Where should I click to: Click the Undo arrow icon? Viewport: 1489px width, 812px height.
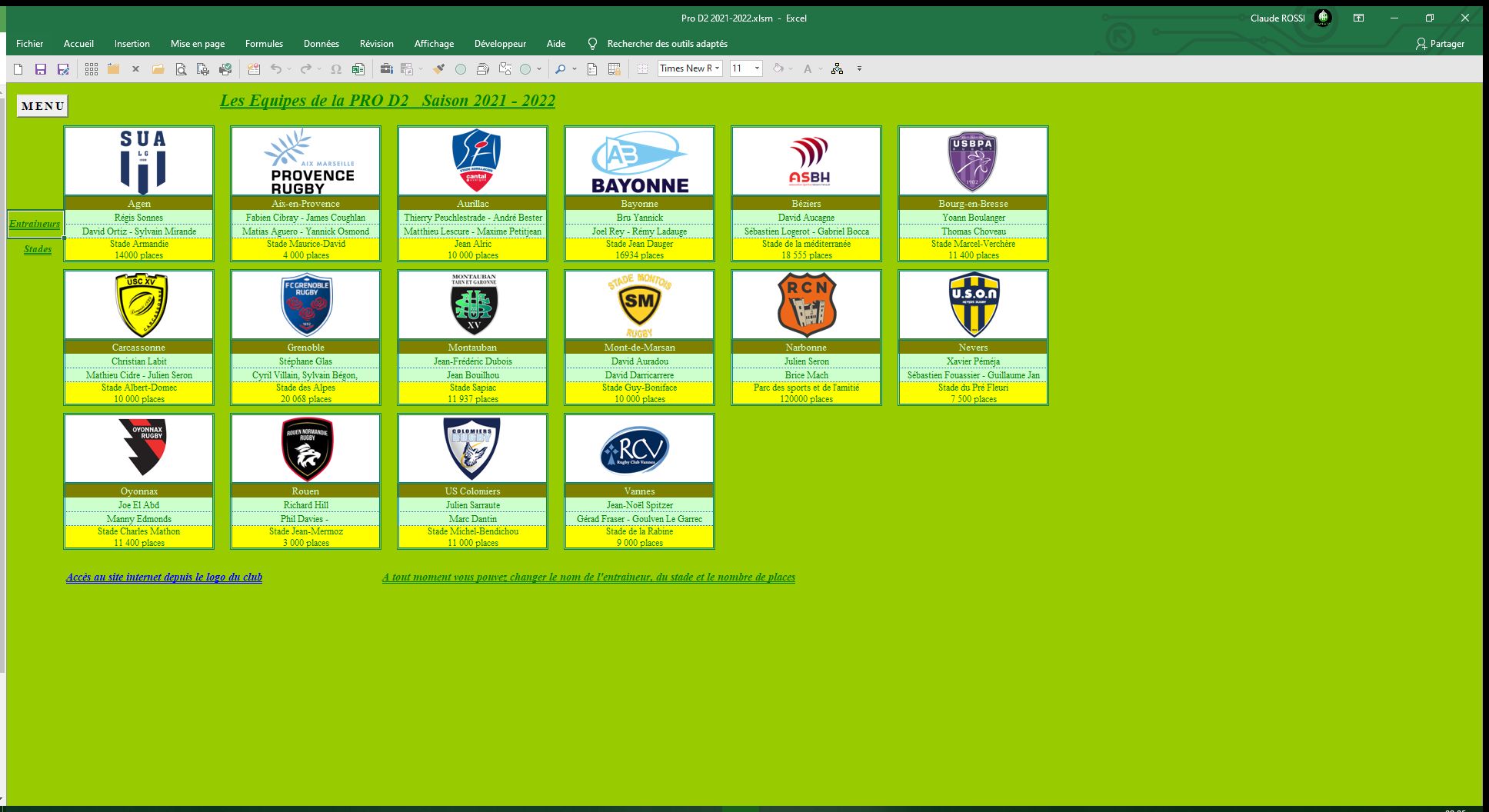pyautogui.click(x=275, y=69)
